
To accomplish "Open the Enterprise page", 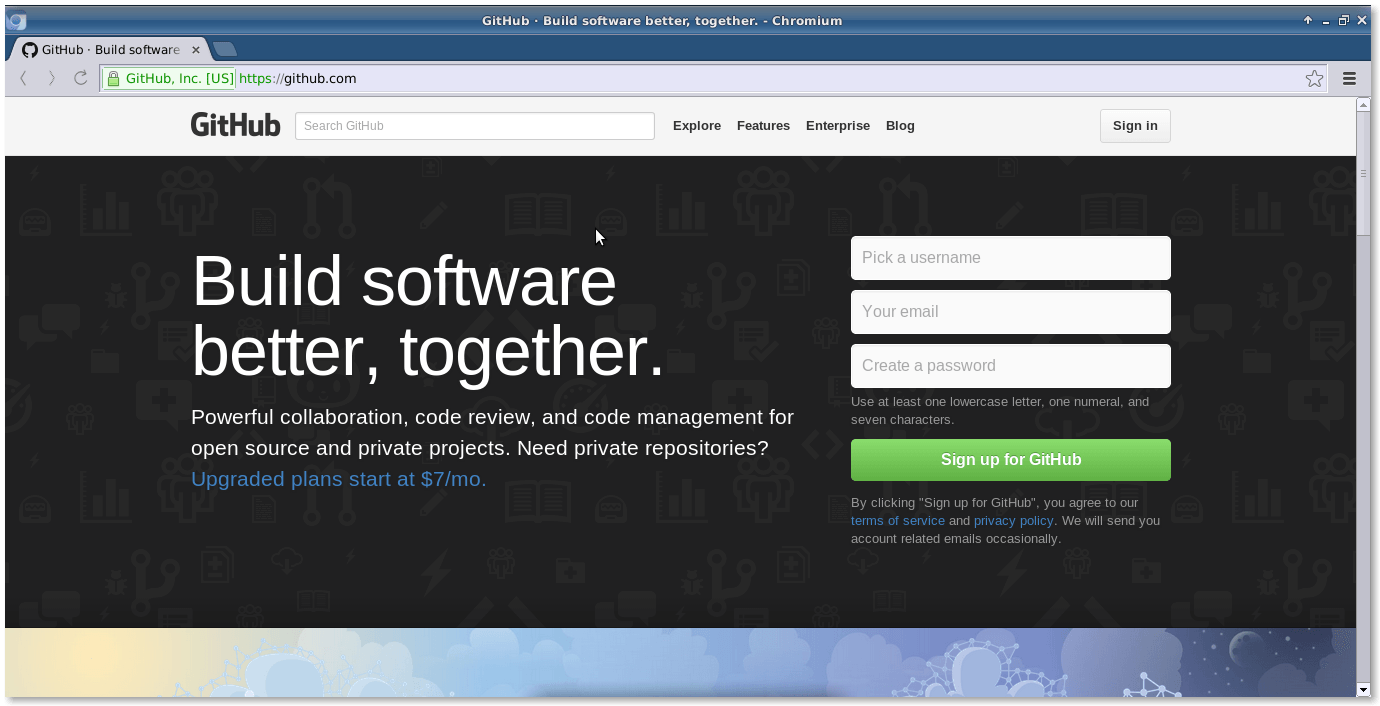I will point(838,125).
